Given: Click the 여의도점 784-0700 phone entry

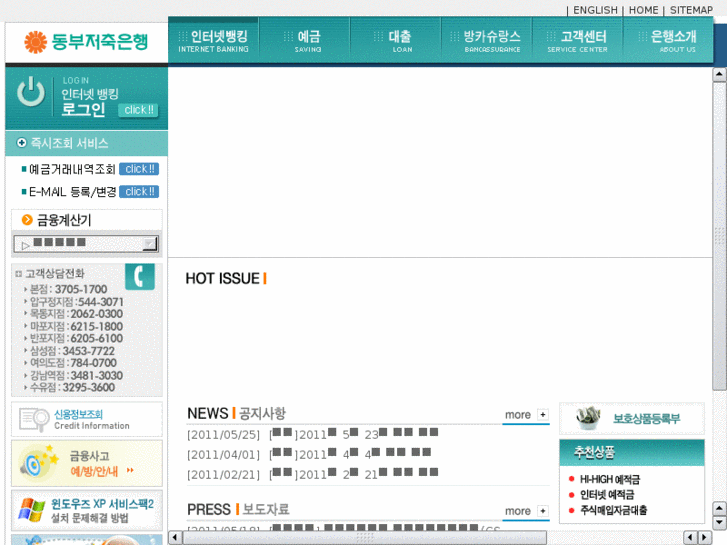Looking at the screenshot, I should coord(70,363).
